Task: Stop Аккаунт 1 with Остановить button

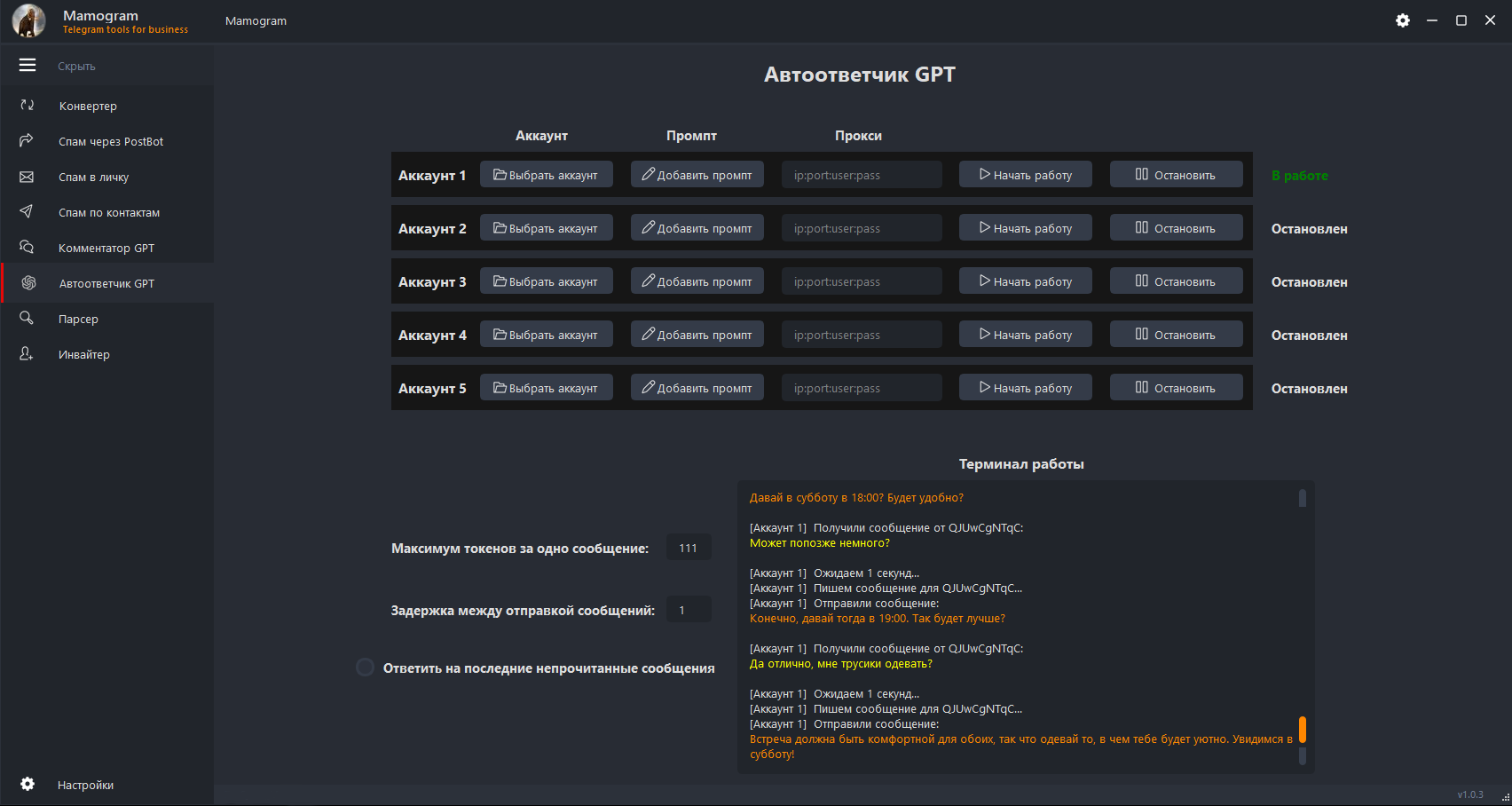Action: click(1176, 175)
